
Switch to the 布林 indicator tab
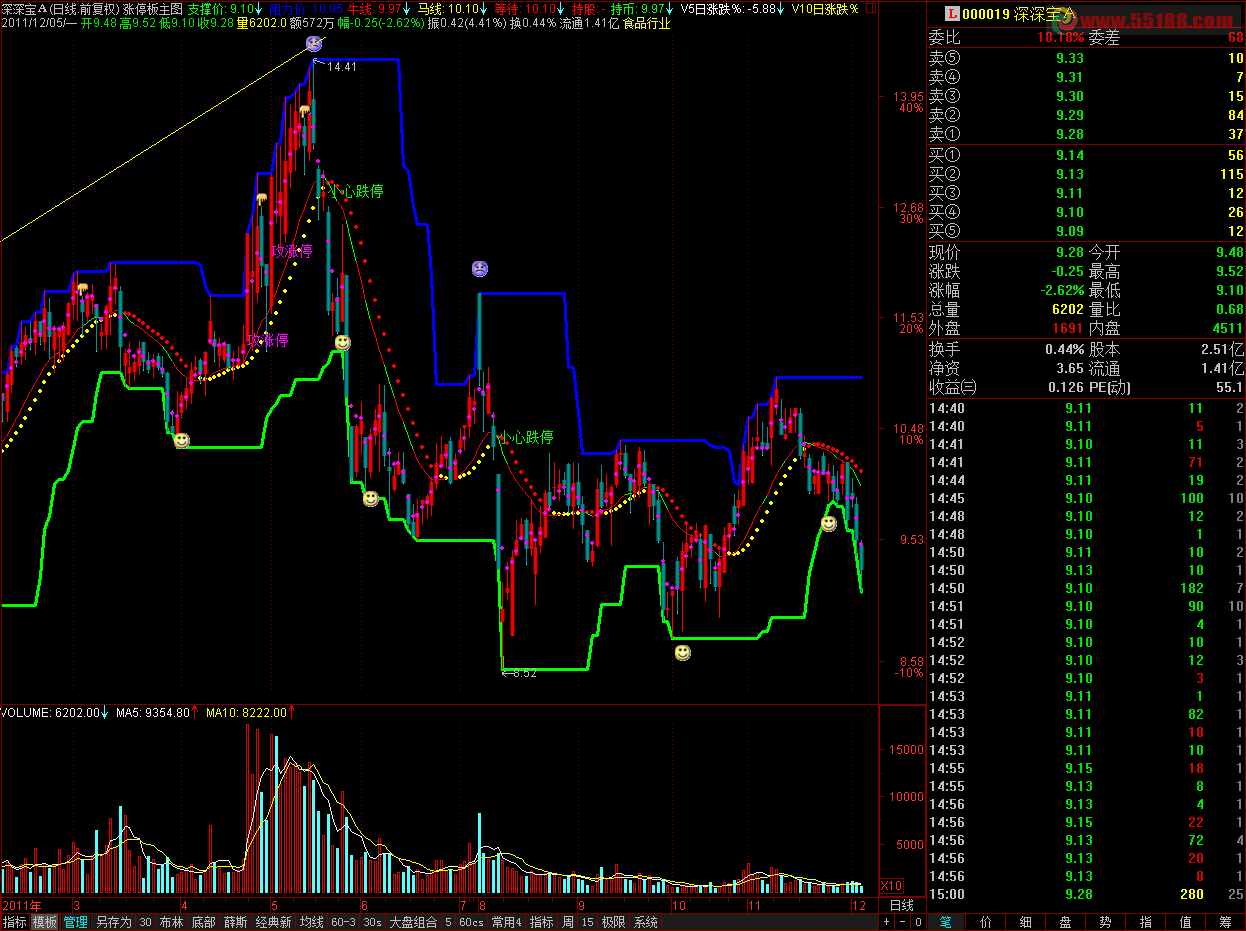tap(172, 922)
